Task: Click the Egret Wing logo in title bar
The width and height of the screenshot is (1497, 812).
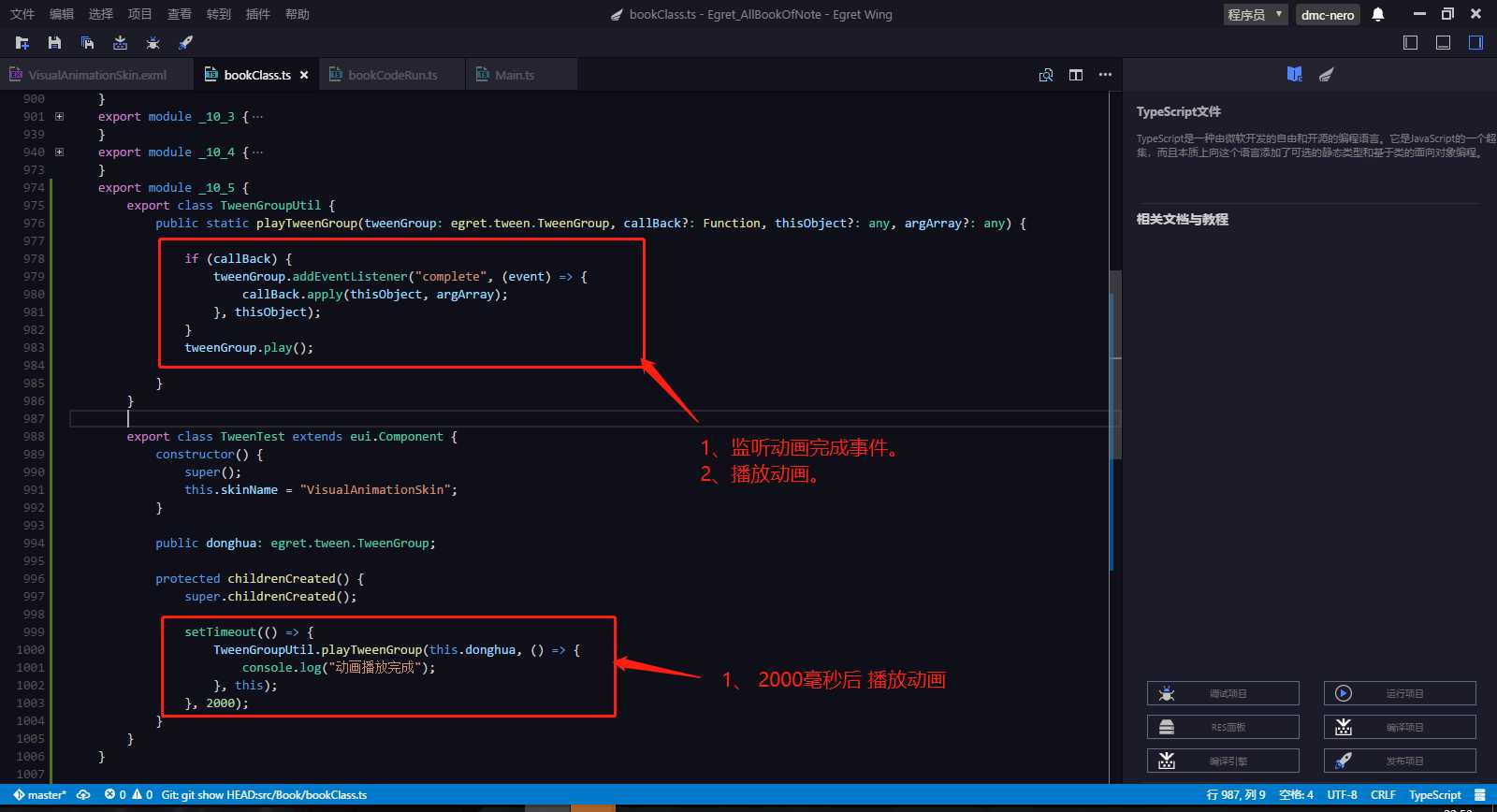Action: (617, 15)
